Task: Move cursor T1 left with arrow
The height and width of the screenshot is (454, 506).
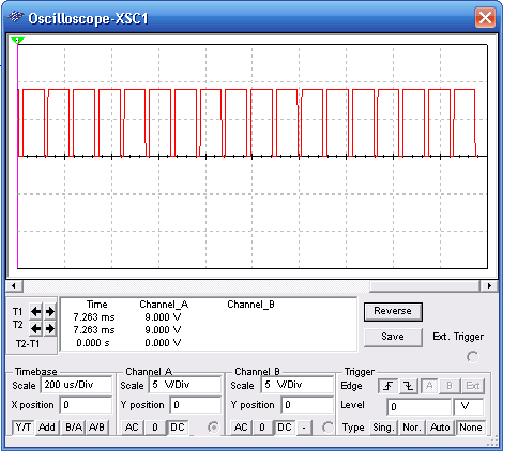Action: [x=36, y=312]
